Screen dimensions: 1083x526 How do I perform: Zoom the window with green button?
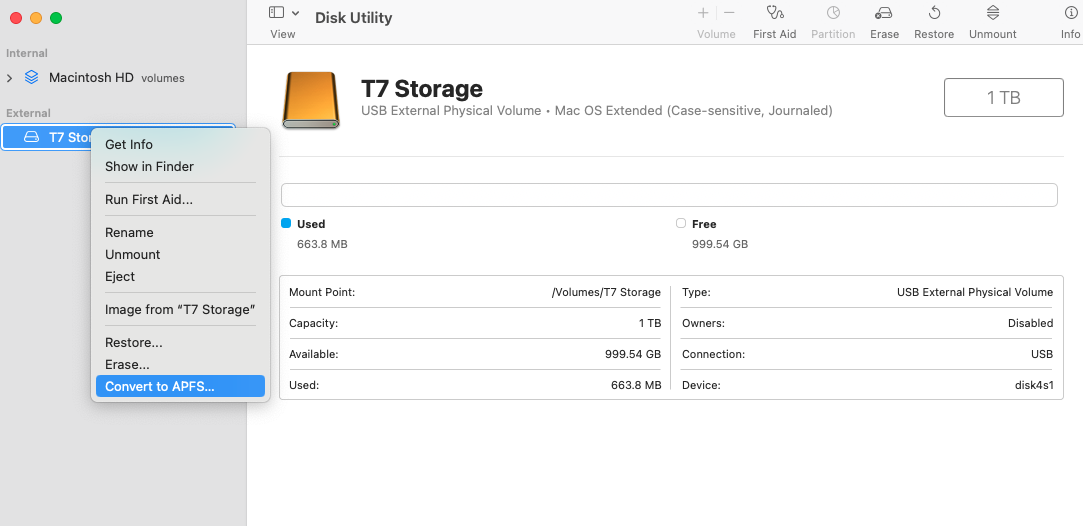[x=56, y=18]
